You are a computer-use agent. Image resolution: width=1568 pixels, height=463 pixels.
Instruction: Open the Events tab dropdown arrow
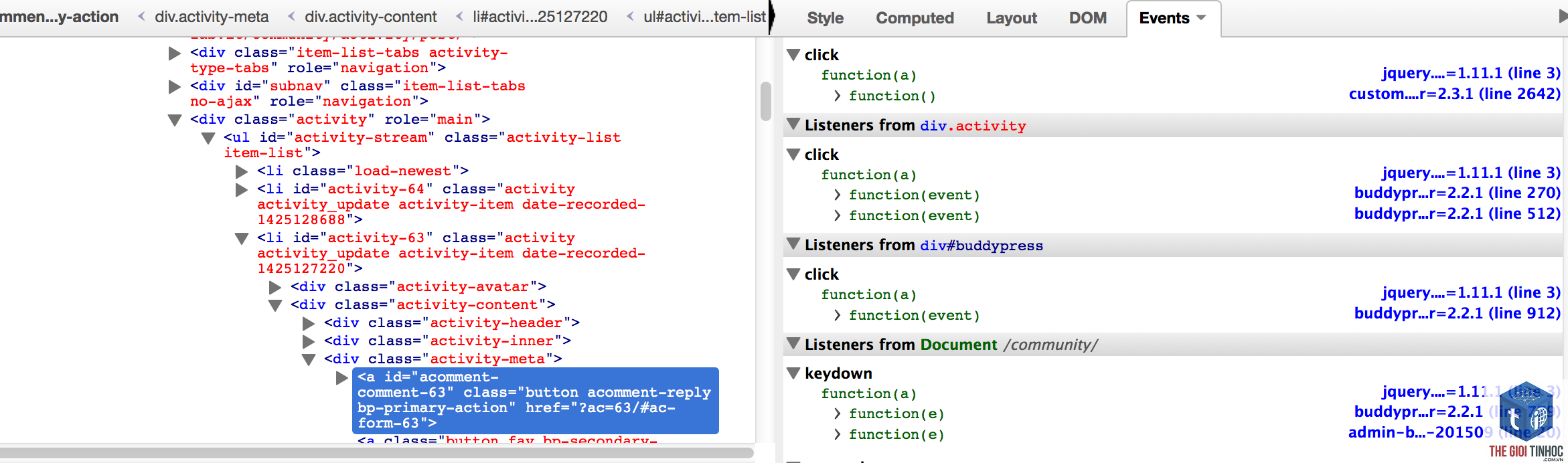click(x=1201, y=18)
